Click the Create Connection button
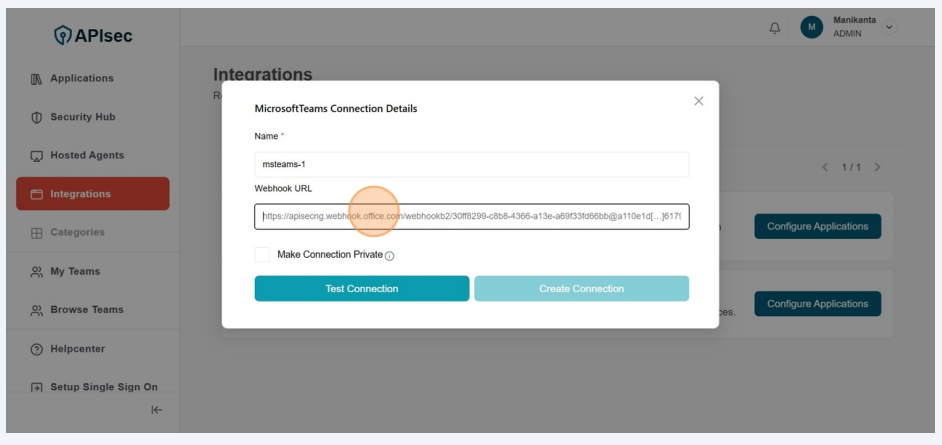The image size is (942, 445). pos(581,289)
